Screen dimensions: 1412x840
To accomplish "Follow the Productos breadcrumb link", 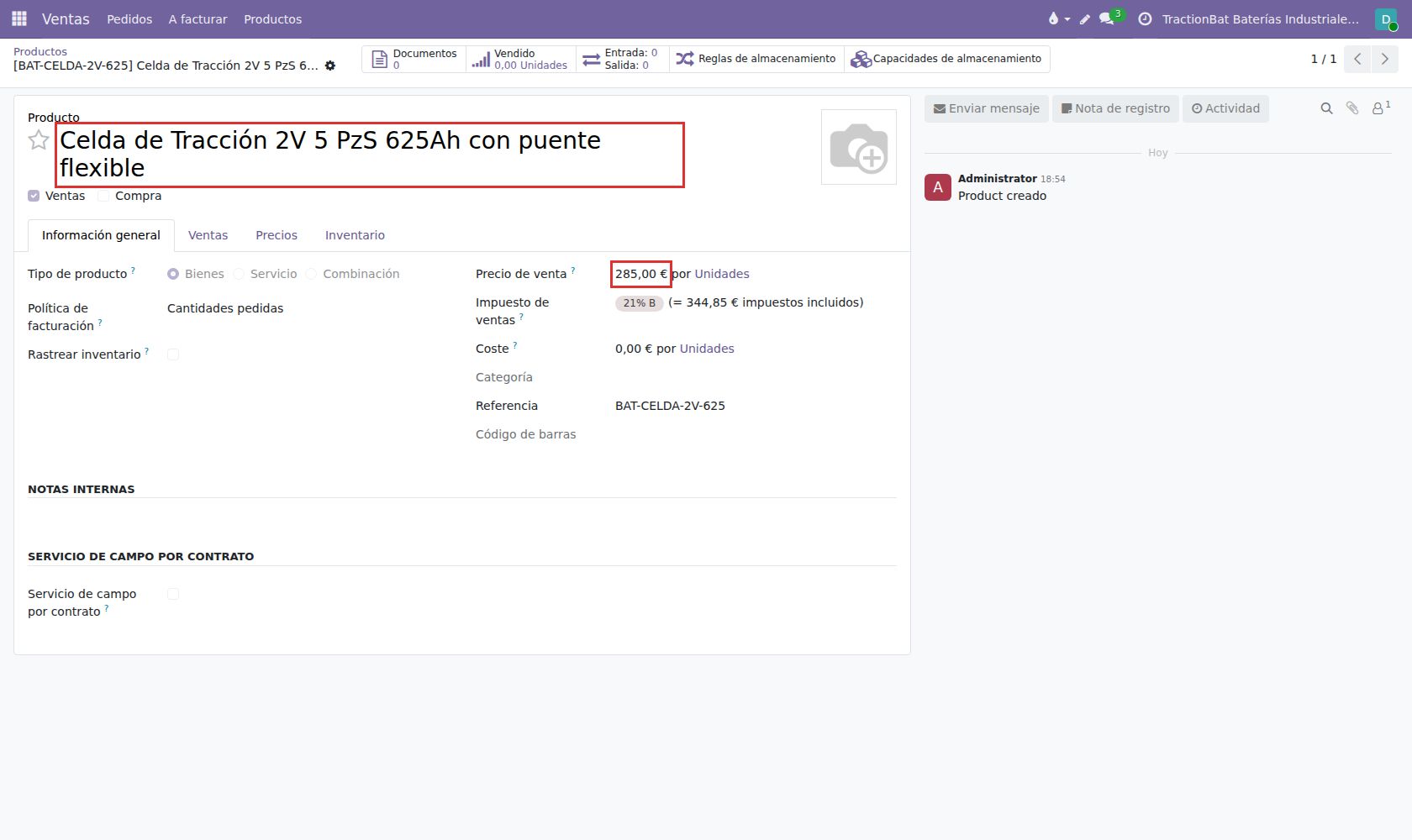I will [40, 51].
